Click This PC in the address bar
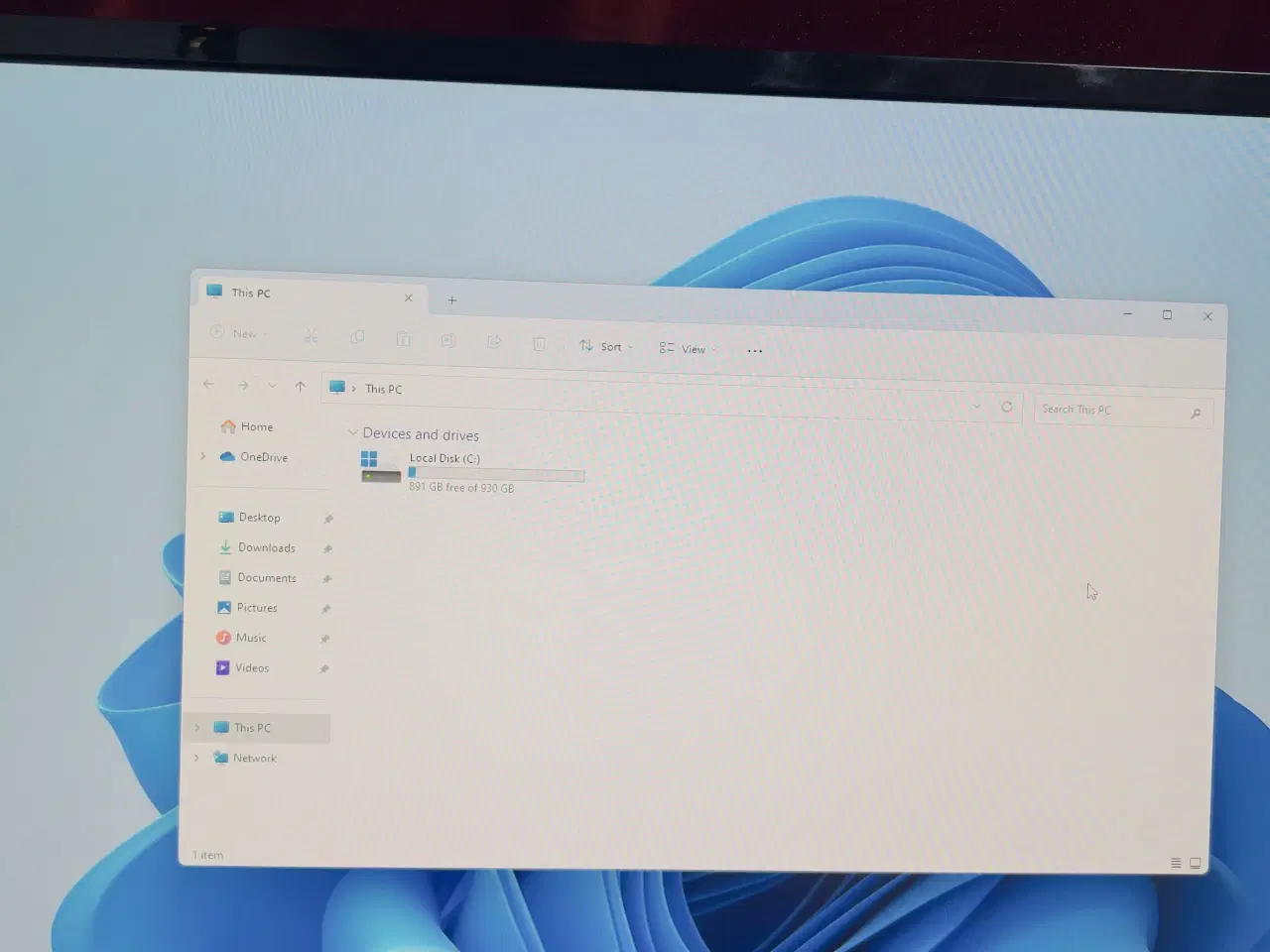 pyautogui.click(x=383, y=389)
